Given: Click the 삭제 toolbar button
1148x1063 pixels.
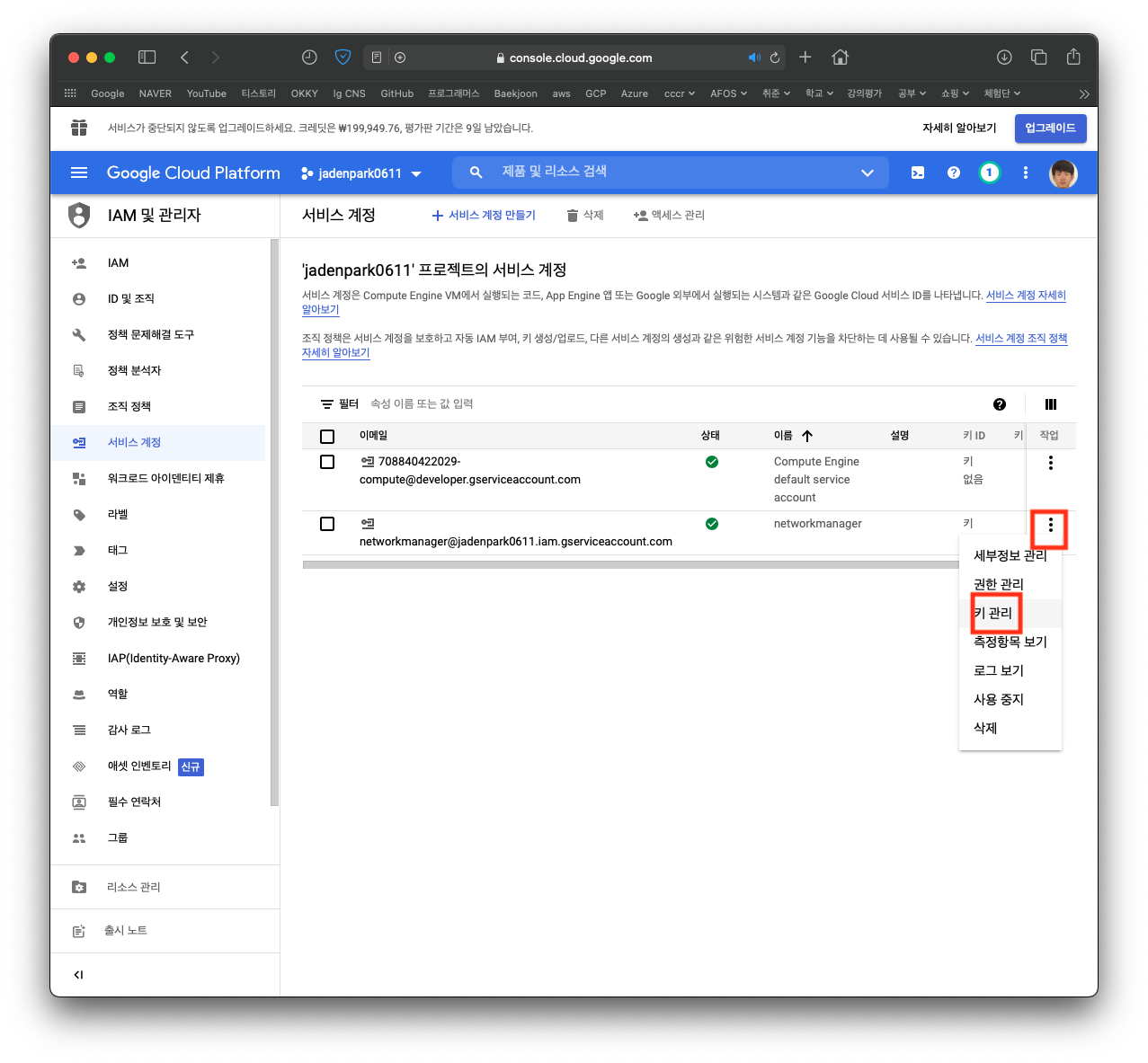Looking at the screenshot, I should coord(585,216).
